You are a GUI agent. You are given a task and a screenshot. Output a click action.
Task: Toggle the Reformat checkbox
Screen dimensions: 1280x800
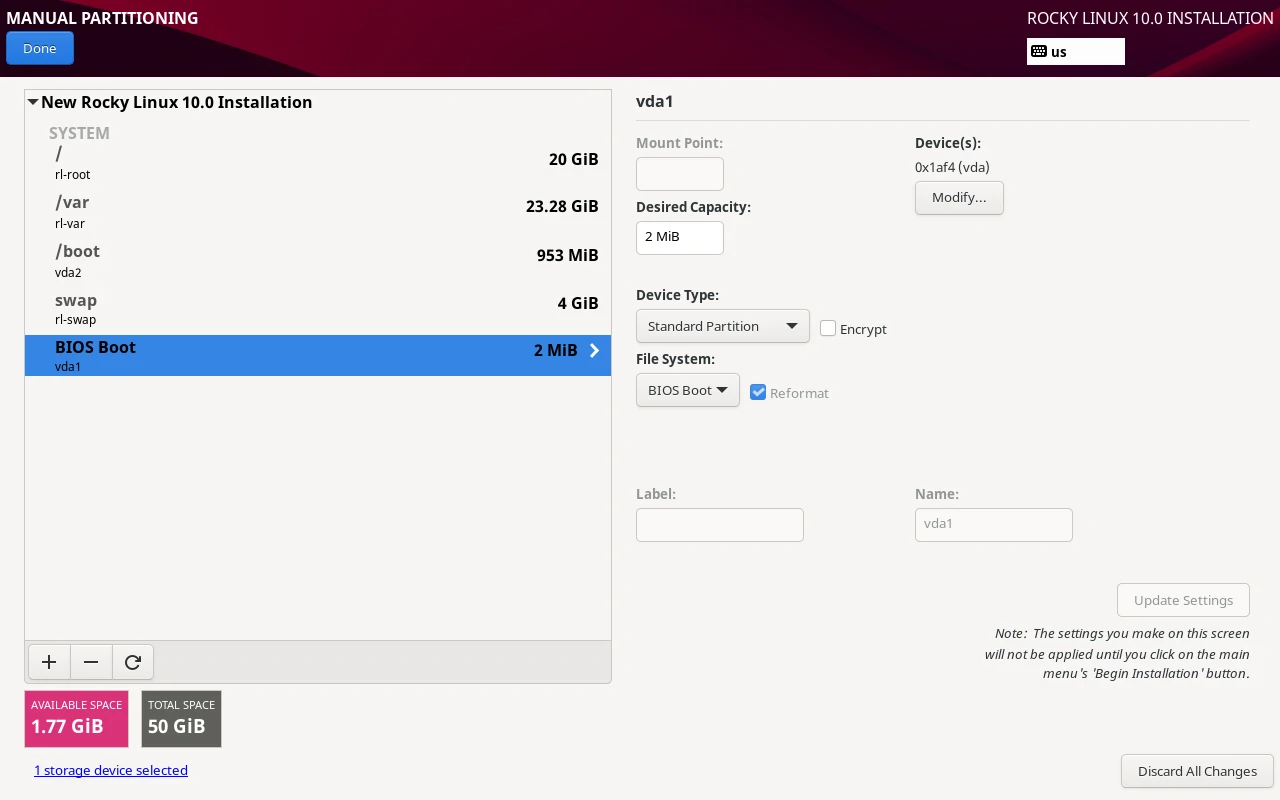[x=758, y=392]
